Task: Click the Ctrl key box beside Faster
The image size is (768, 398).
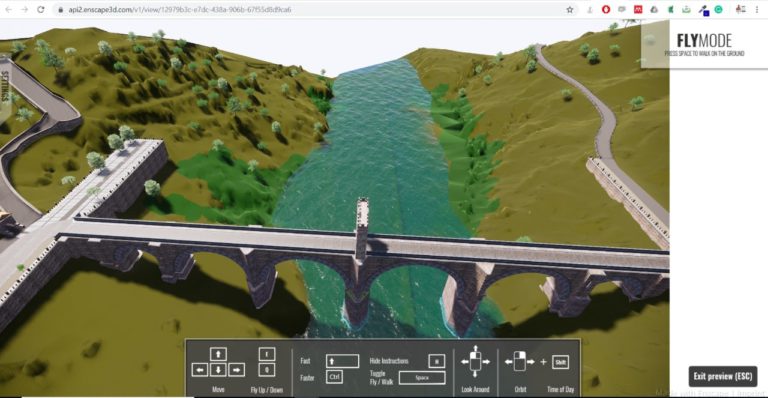Action: tap(335, 377)
